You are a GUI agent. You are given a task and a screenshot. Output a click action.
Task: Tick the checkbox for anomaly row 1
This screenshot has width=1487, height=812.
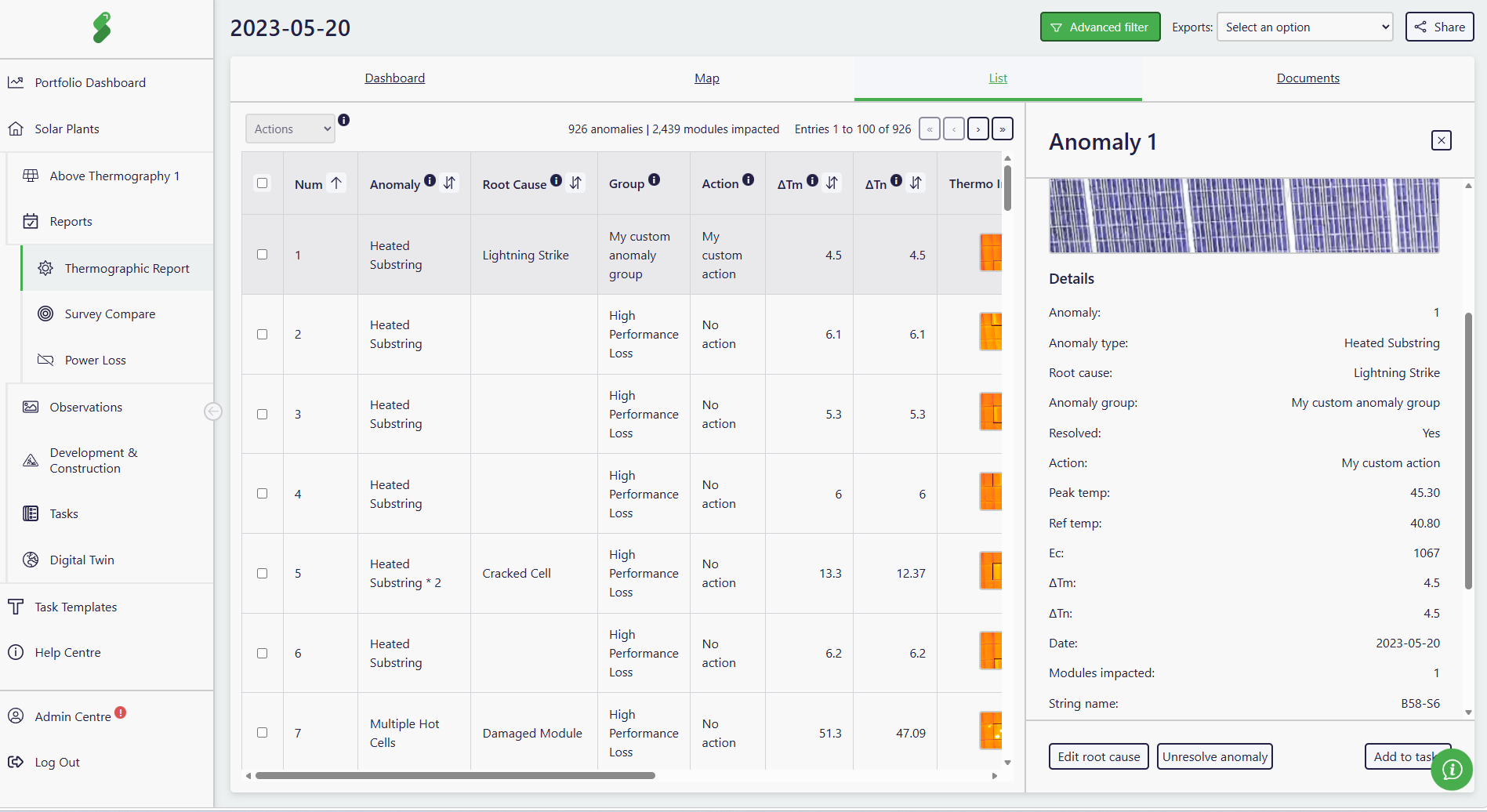263,255
